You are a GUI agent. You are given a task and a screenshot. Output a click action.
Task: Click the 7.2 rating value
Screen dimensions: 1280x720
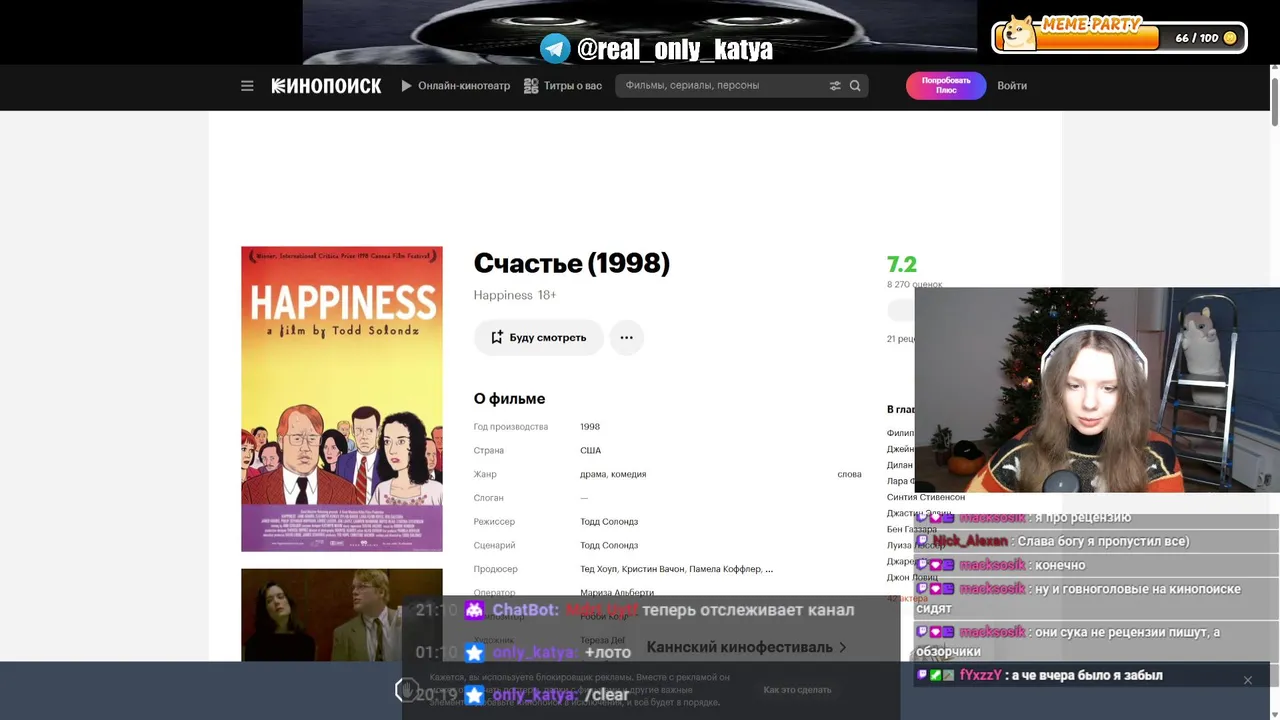pos(902,265)
